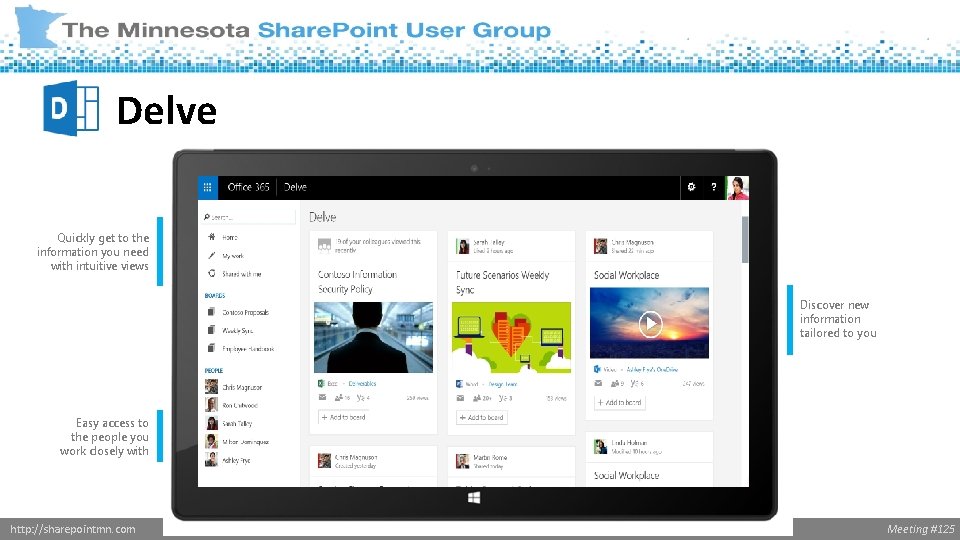Click the Contoso Proposals board icon

click(211, 312)
